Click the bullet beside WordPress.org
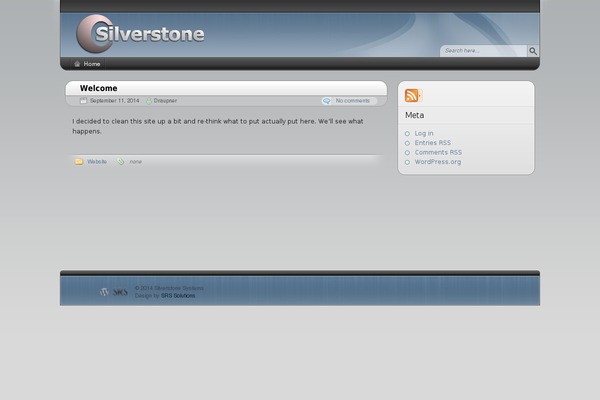Viewport: 600px width, 400px height. coord(407,162)
